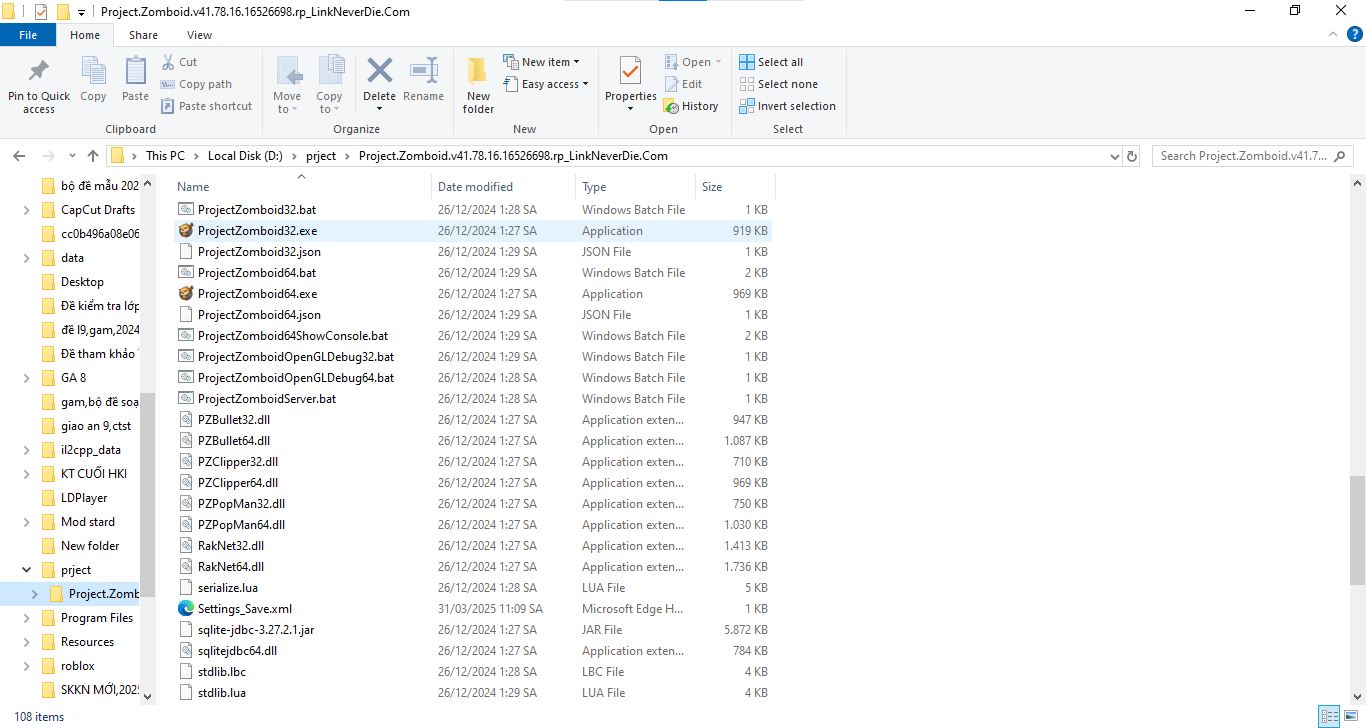
Task: Open the New item dropdown
Action: [544, 61]
